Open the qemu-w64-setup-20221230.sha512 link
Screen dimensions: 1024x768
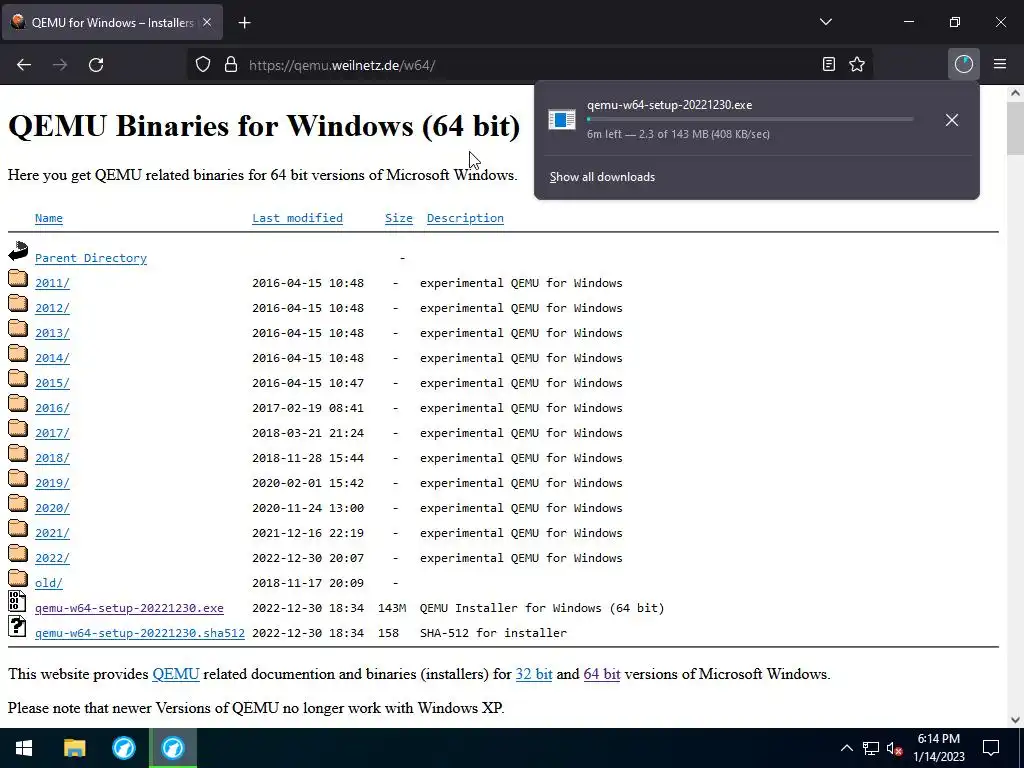pos(140,633)
